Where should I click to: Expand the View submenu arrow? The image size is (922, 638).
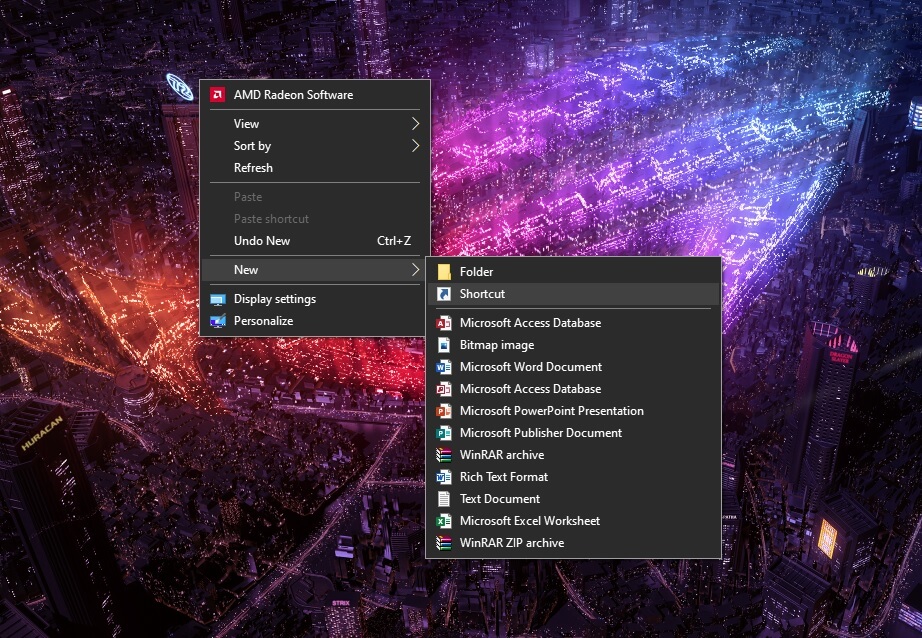[415, 123]
